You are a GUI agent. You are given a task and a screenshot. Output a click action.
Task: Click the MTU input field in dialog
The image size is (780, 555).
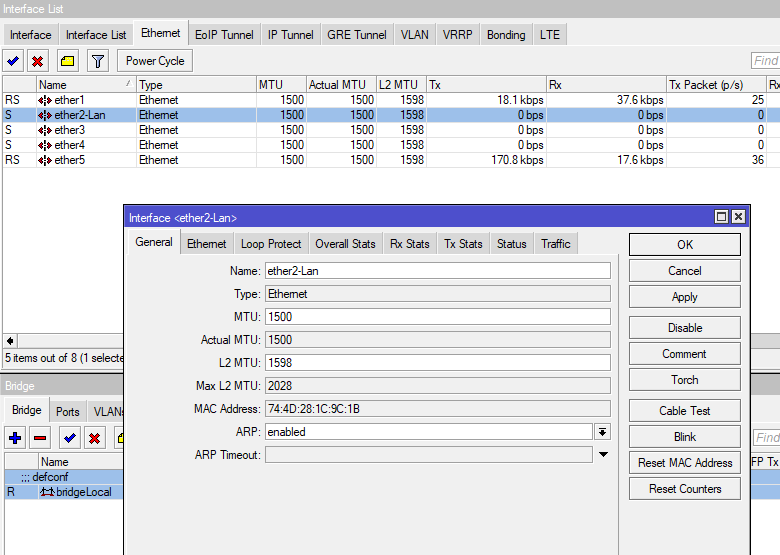click(x=437, y=316)
